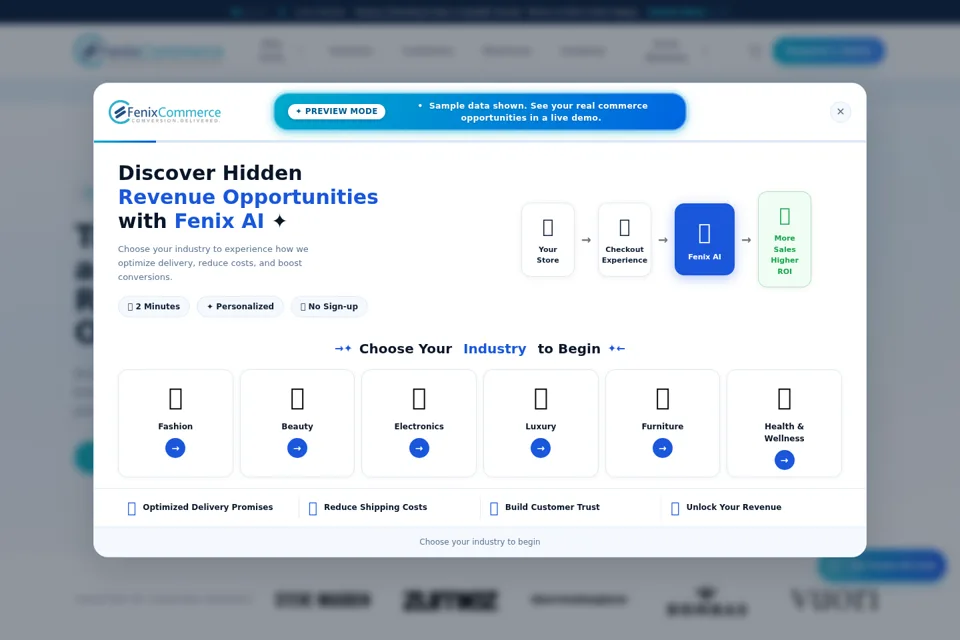Click the icon above the Luxury label

point(541,399)
